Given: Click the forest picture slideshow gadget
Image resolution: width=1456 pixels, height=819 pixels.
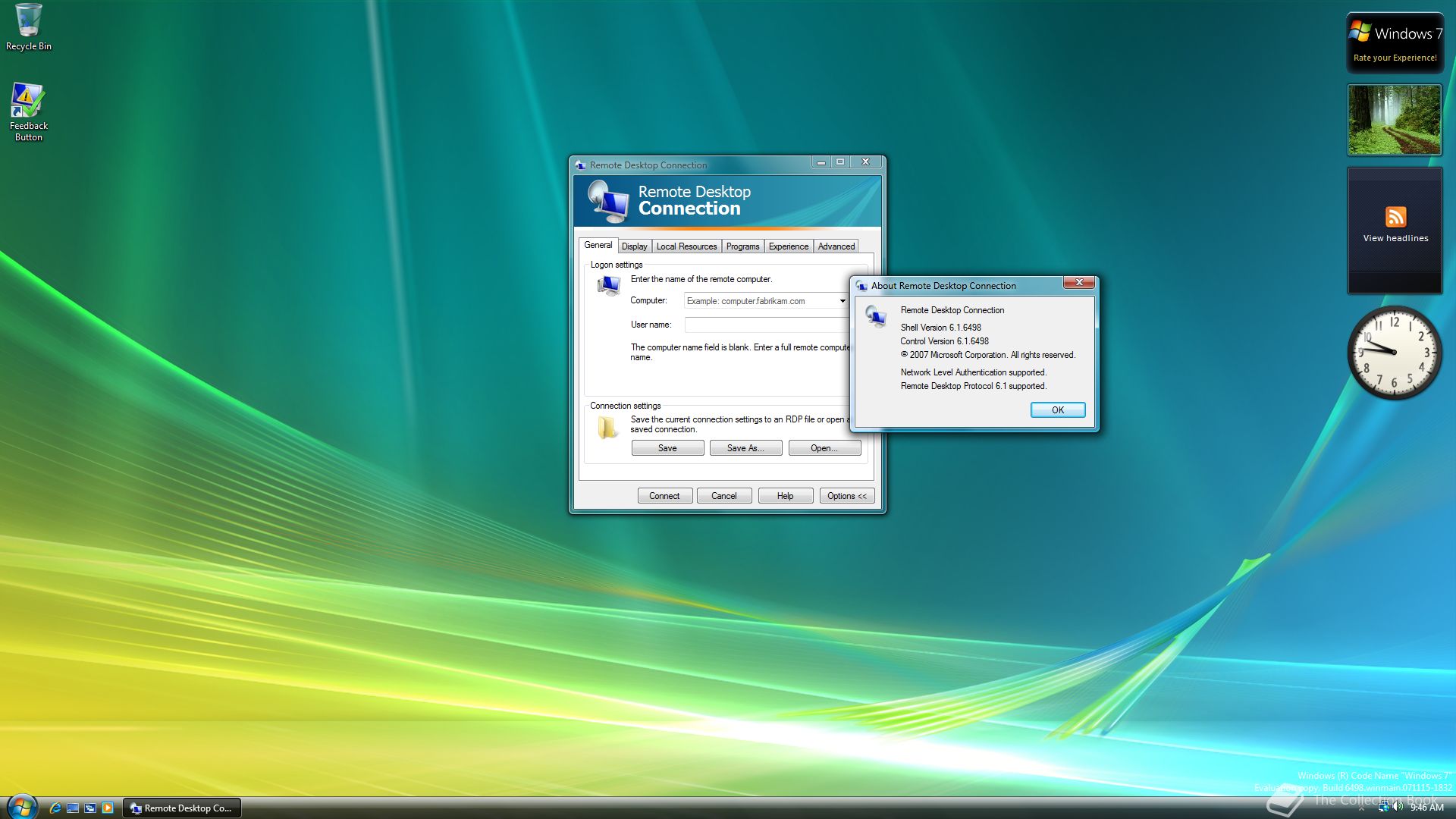Looking at the screenshot, I should 1394,120.
